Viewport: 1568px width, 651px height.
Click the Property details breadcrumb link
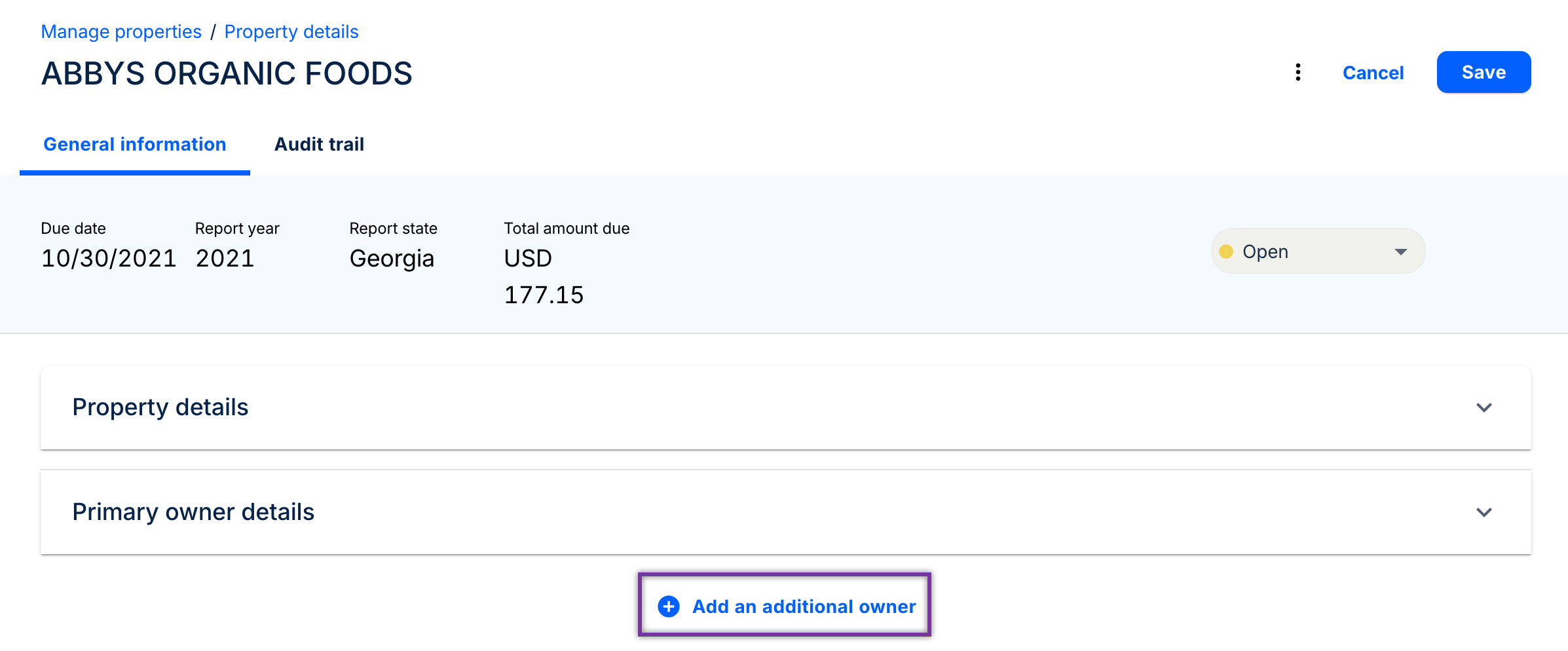(x=291, y=31)
